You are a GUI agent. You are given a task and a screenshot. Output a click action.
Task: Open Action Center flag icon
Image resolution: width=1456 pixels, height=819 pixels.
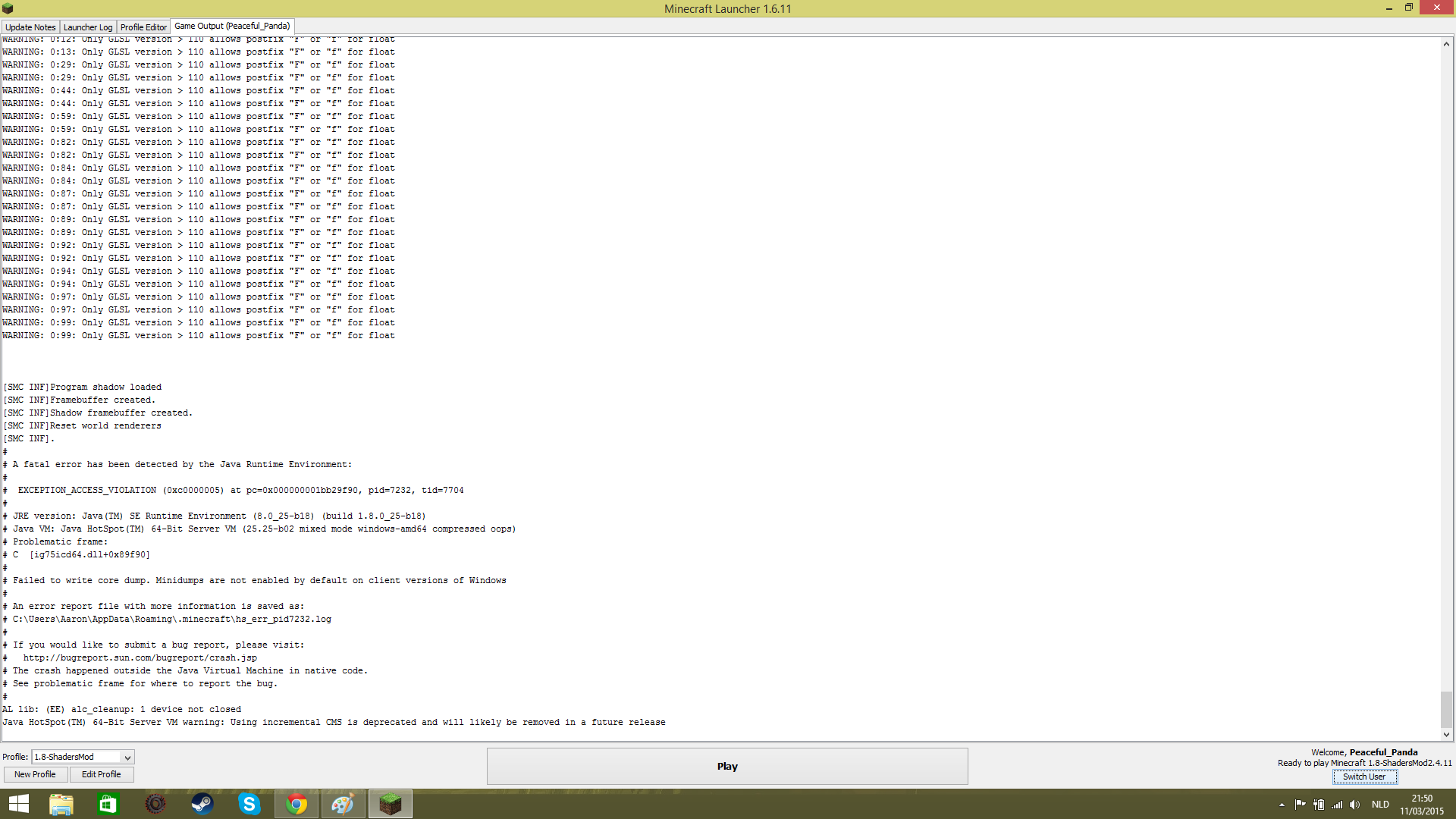pyautogui.click(x=1300, y=805)
